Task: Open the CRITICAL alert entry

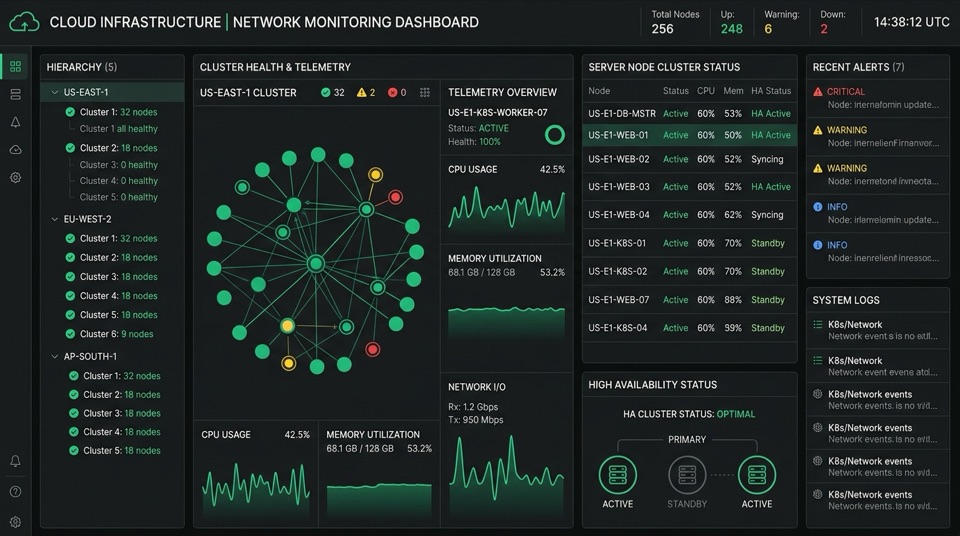Action: 877,98
